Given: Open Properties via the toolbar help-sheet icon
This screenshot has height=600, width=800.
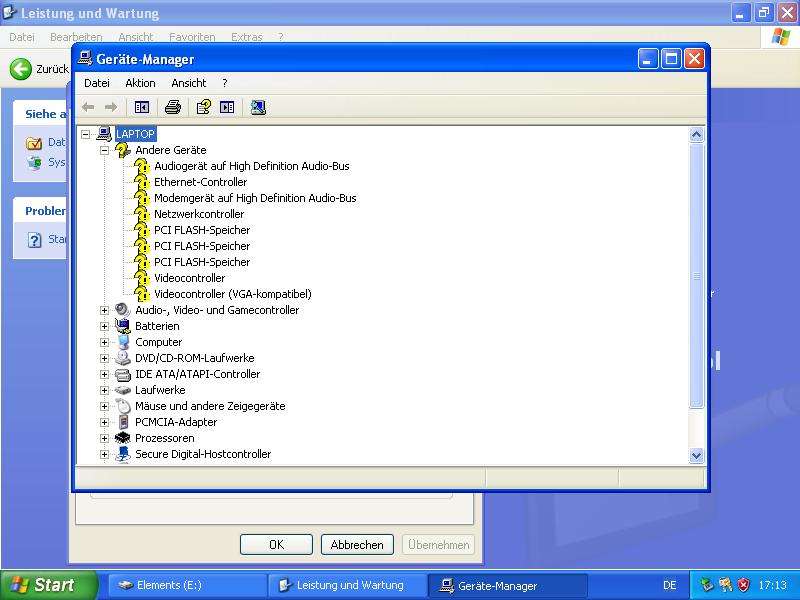Looking at the screenshot, I should pos(204,107).
